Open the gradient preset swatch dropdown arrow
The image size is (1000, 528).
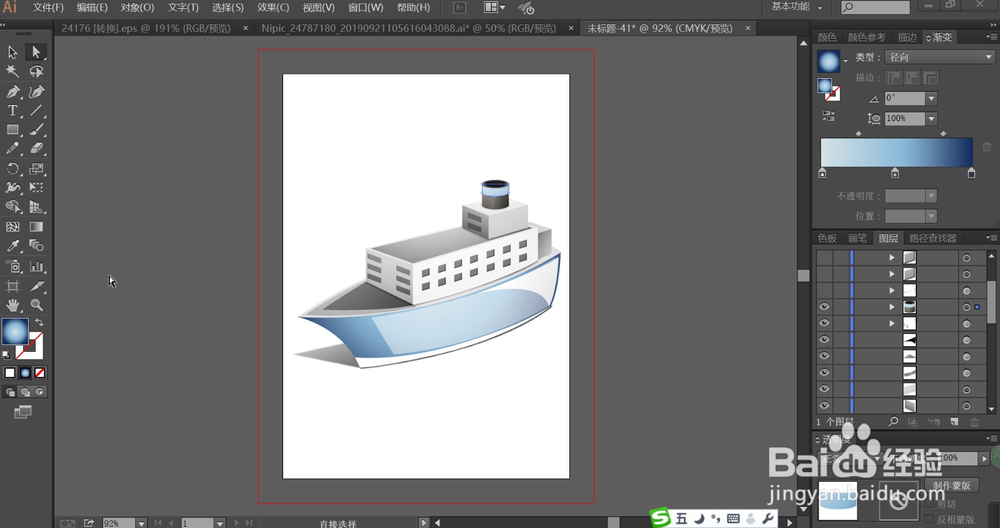click(x=846, y=61)
